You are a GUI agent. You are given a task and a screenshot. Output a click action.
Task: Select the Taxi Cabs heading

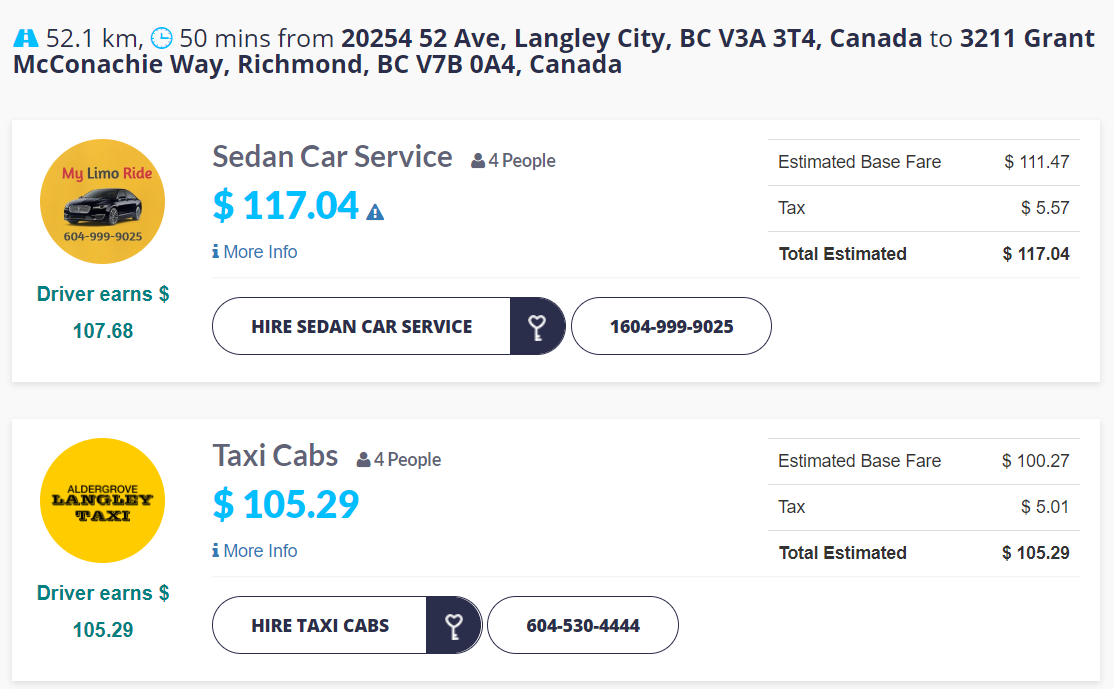click(275, 456)
